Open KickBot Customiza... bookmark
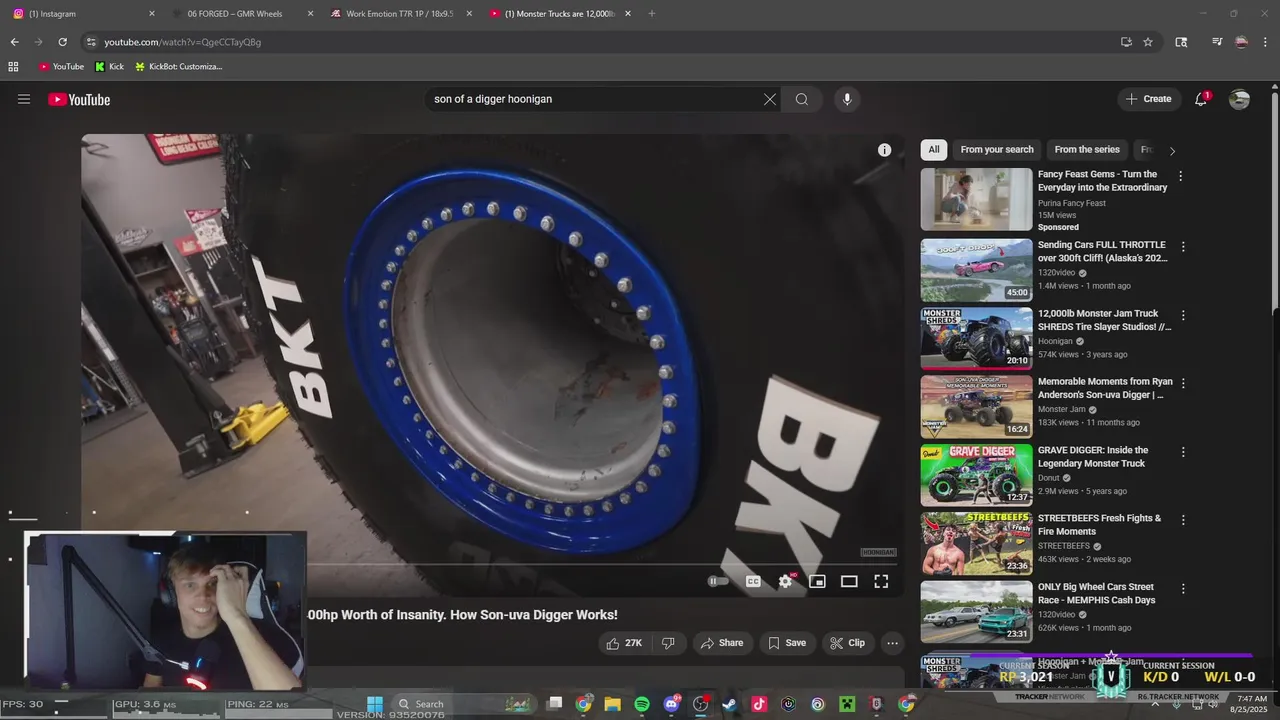This screenshot has width=1280, height=720. point(178,67)
